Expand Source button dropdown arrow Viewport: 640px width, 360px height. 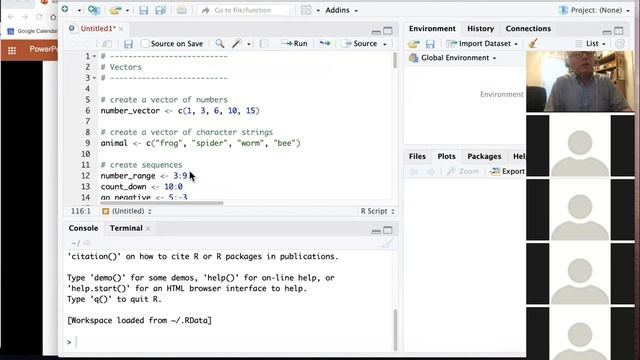(384, 44)
